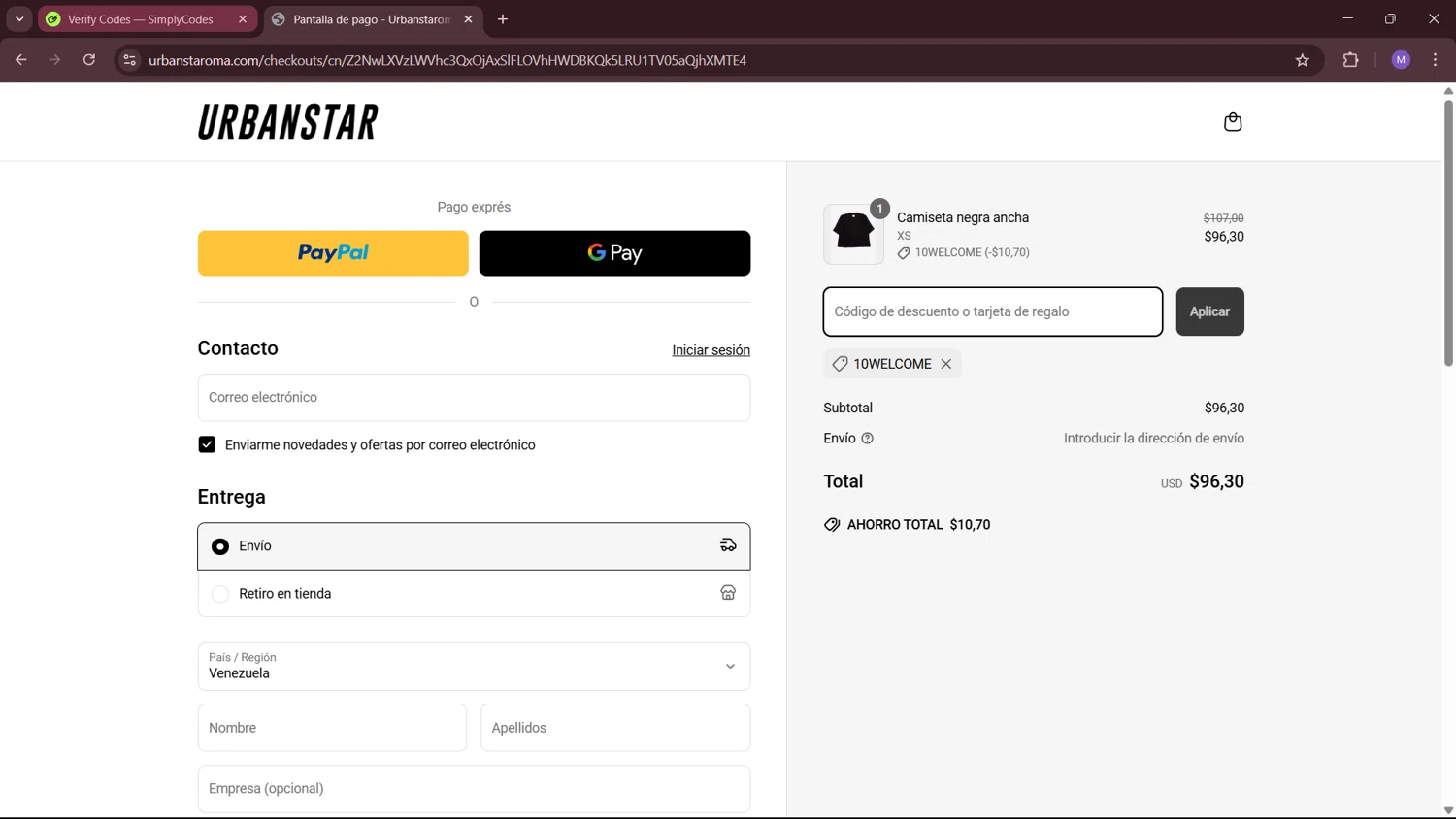Click 'Introducir la dirección de envío' text
Viewport: 1456px width, 819px height.
[x=1154, y=439]
